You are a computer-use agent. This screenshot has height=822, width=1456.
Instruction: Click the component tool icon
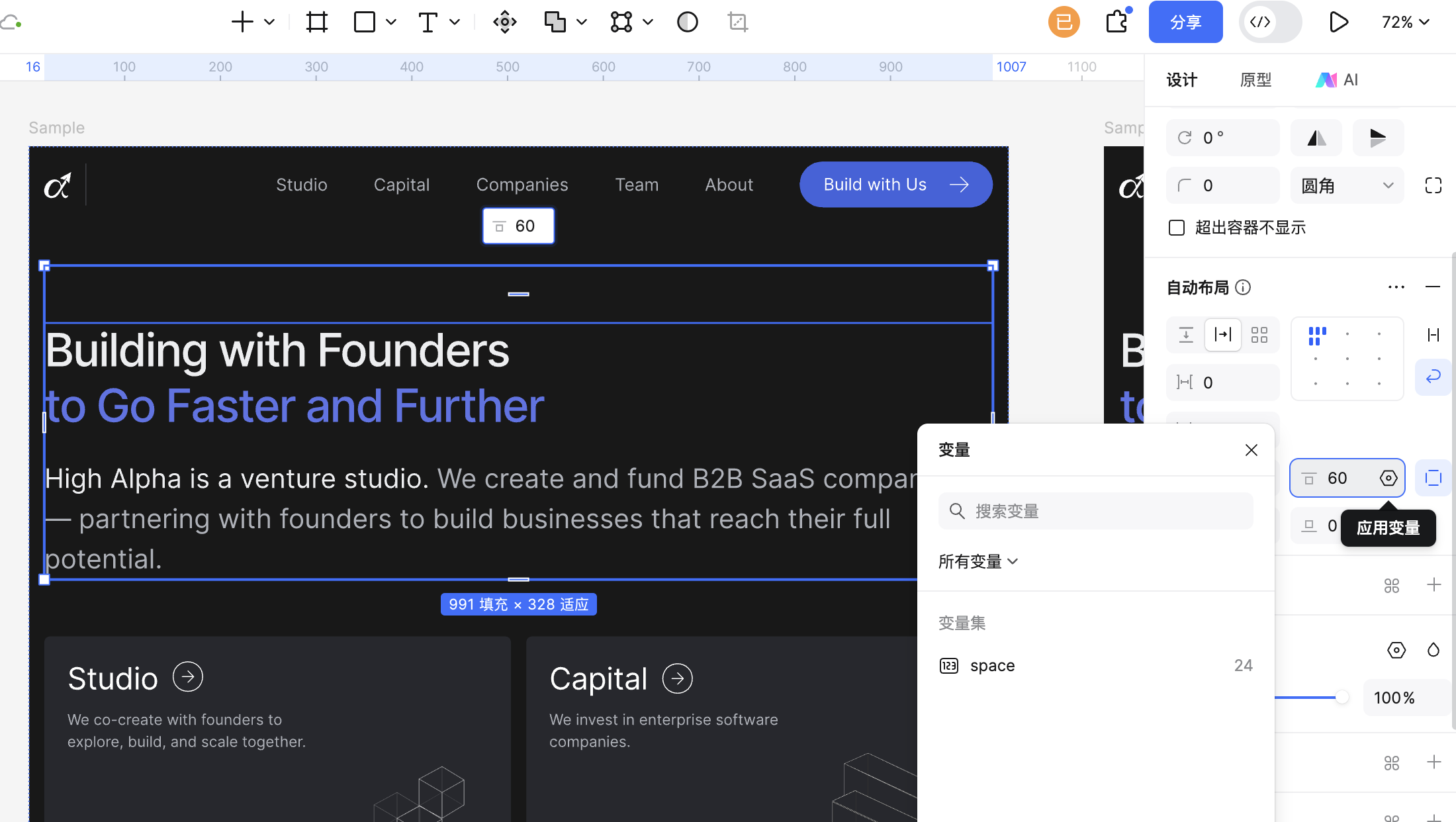pos(504,23)
